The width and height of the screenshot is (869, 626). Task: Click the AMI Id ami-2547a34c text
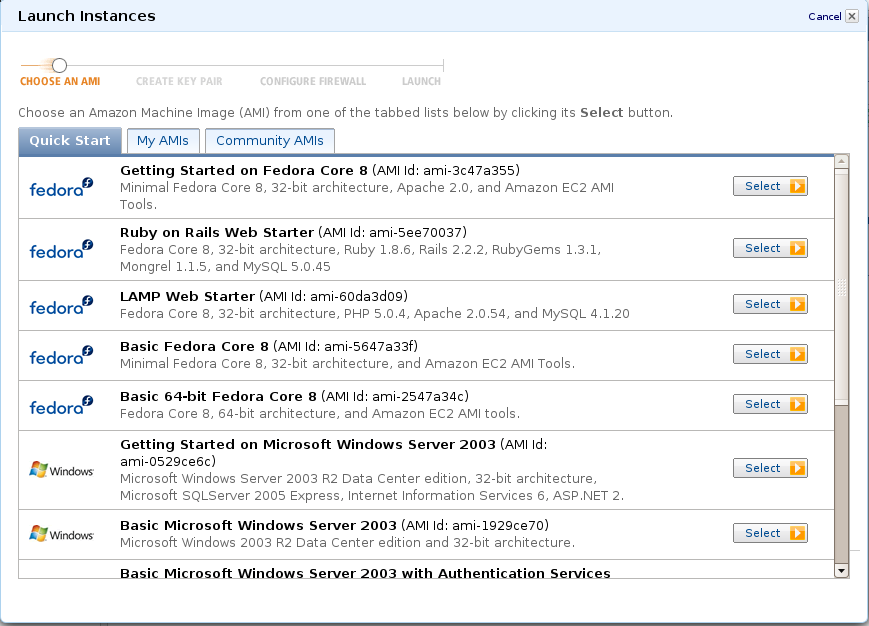(x=395, y=397)
